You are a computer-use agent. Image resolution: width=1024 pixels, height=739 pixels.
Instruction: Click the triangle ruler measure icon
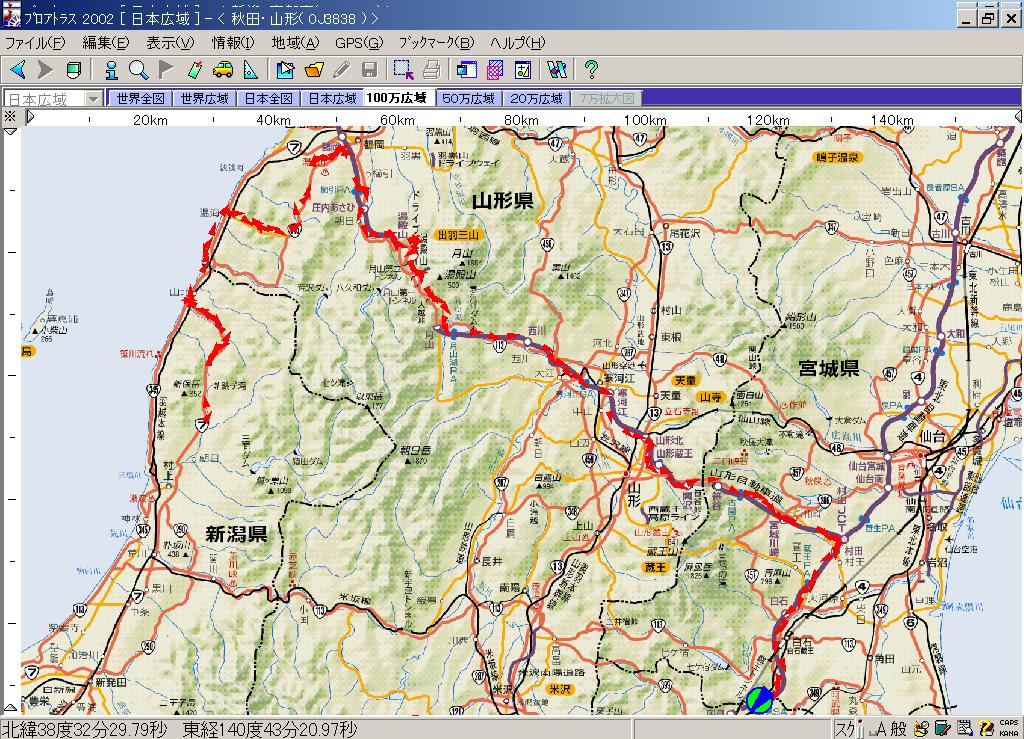250,69
